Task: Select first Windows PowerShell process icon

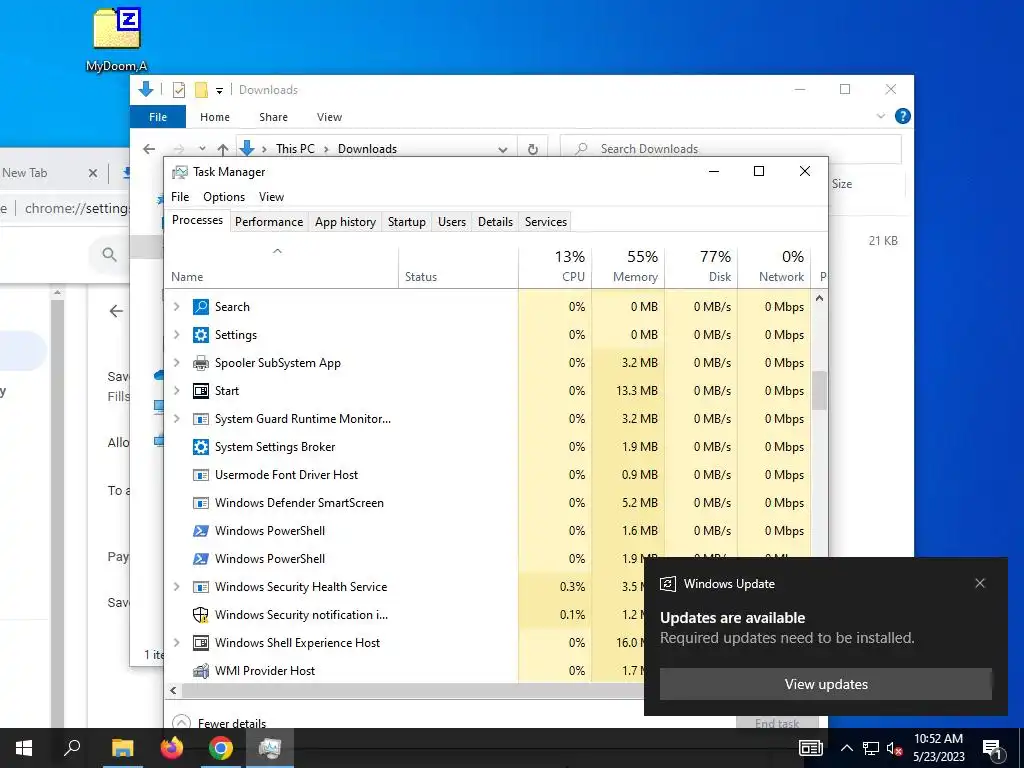Action: pyautogui.click(x=200, y=531)
